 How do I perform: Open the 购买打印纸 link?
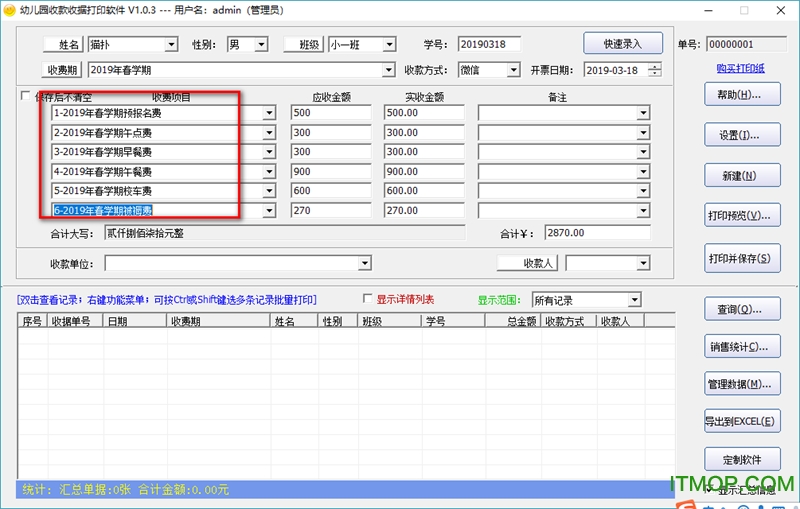pos(740,68)
